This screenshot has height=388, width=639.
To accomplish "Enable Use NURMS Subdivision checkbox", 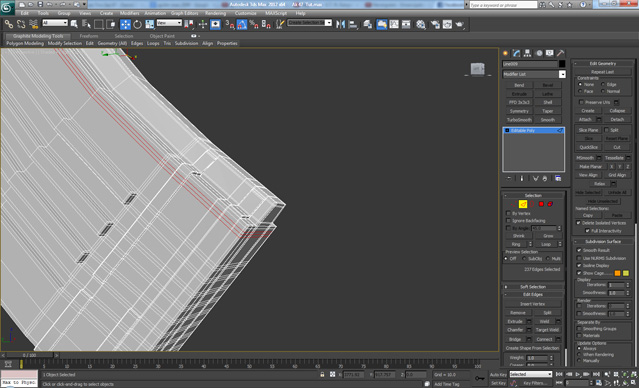I will [579, 258].
